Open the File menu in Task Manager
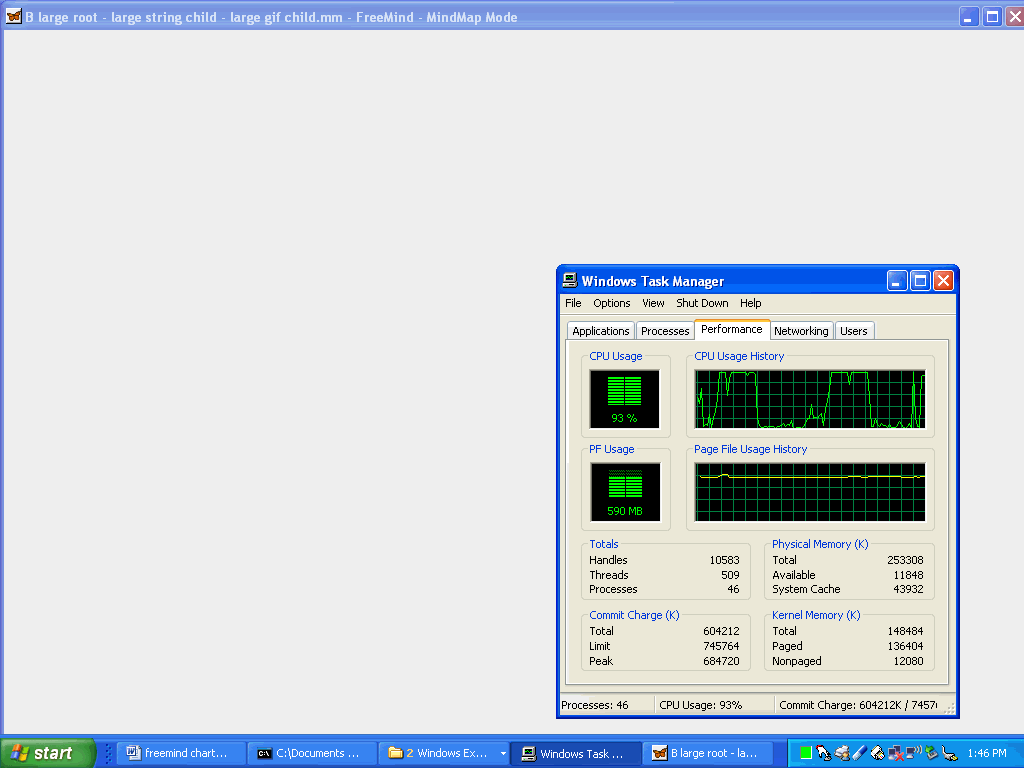1024x768 pixels. 573,303
